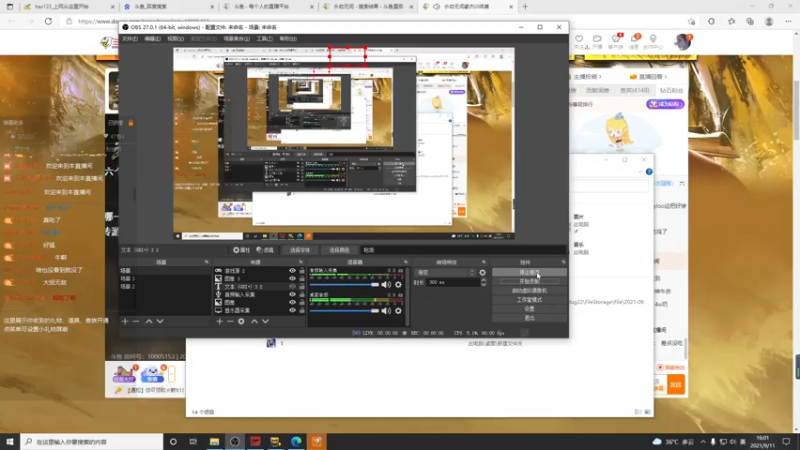Viewport: 800px width, 450px height.
Task: Pop out the Audio Mixer dock
Action: [406, 262]
